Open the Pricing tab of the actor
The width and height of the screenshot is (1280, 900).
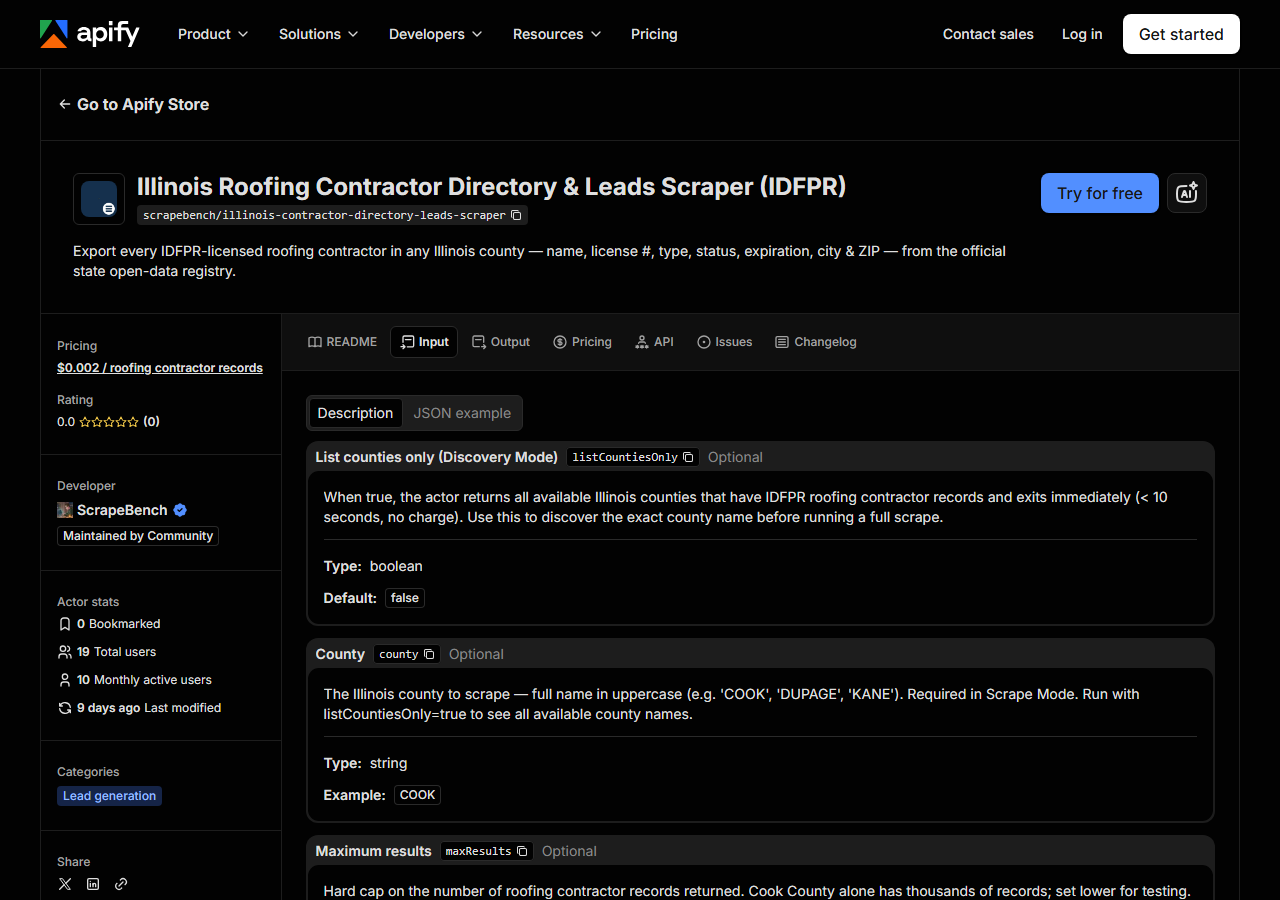[582, 342]
